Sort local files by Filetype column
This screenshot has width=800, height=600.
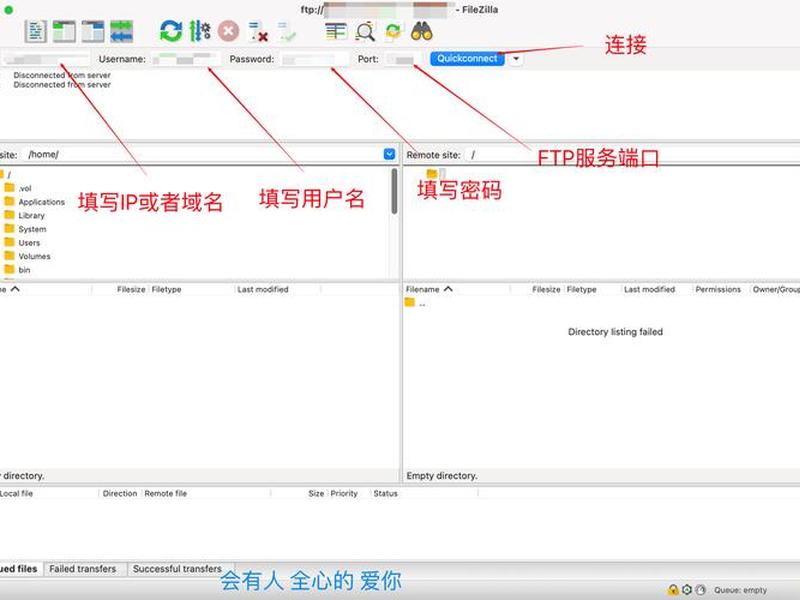click(166, 289)
